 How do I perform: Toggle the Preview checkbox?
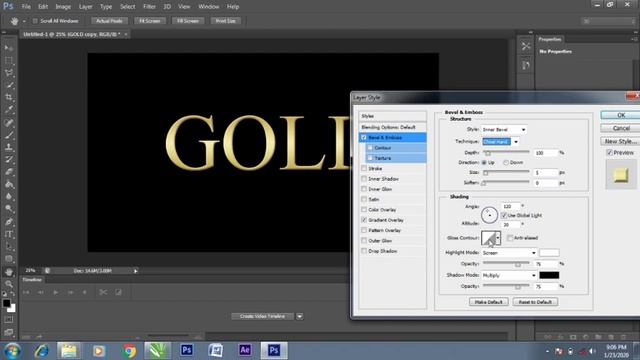609,152
